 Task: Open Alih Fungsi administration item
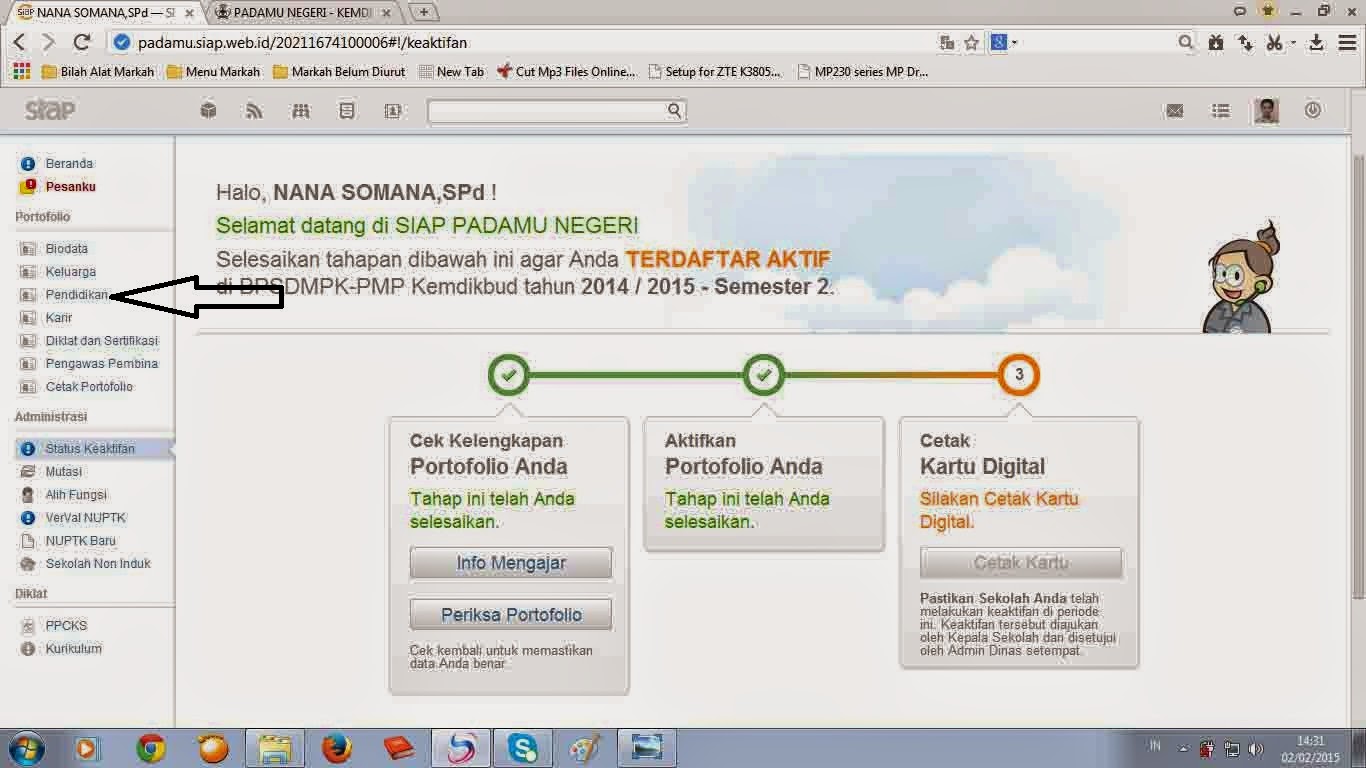tap(75, 494)
